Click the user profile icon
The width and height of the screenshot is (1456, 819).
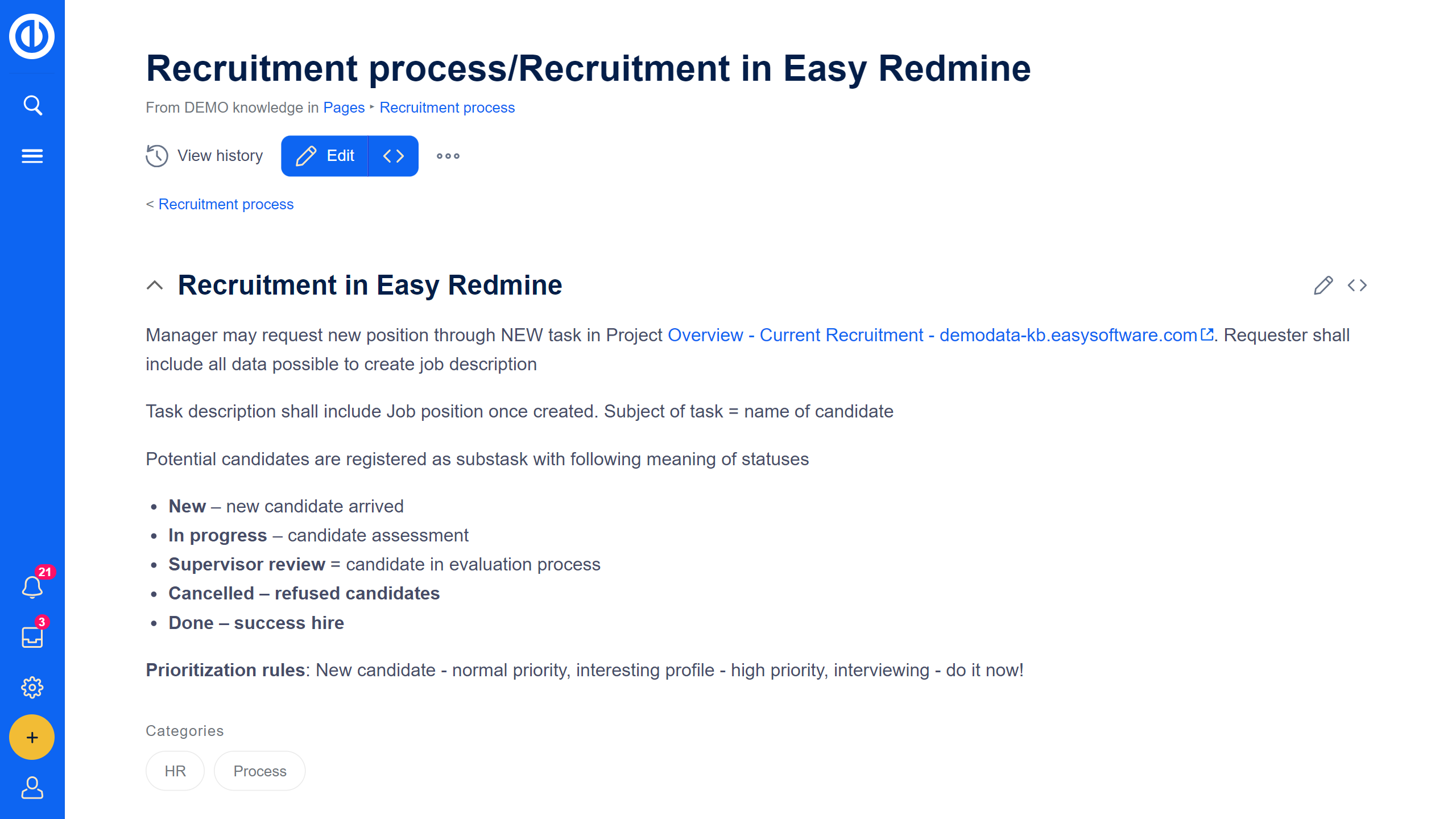click(x=32, y=788)
